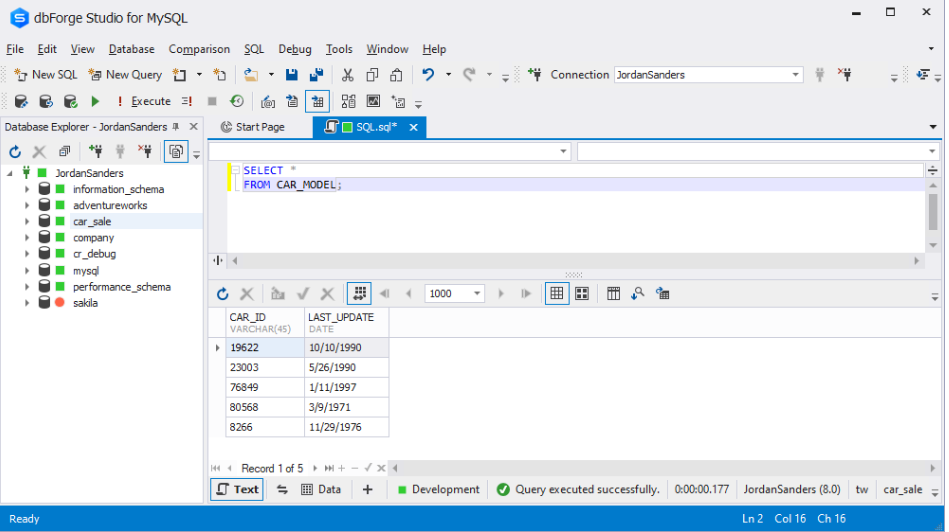Click the New SQL toolbar button
The image size is (949, 532).
click(46, 74)
